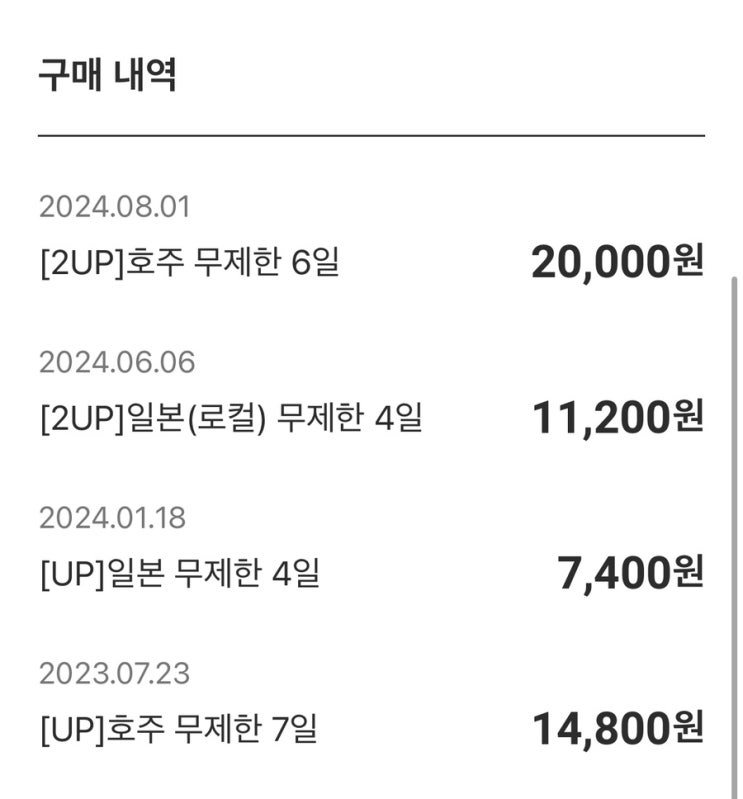Click the 7,400원 price

click(630, 573)
